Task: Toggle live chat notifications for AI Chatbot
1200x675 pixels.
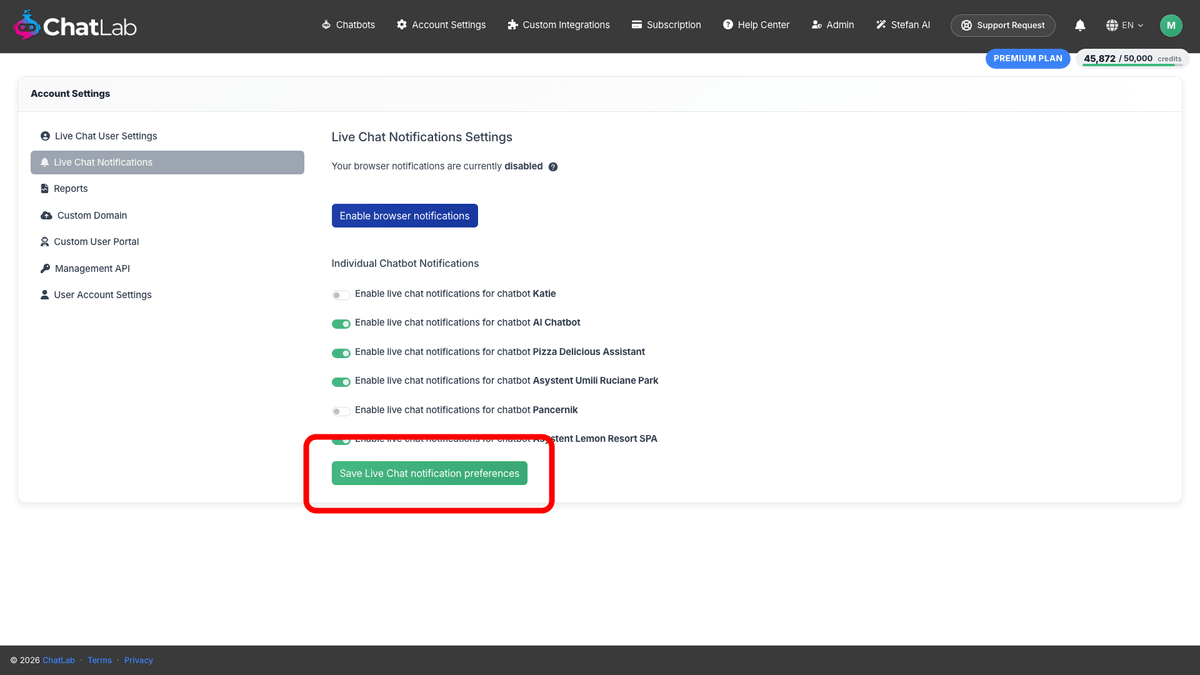Action: 342,324
